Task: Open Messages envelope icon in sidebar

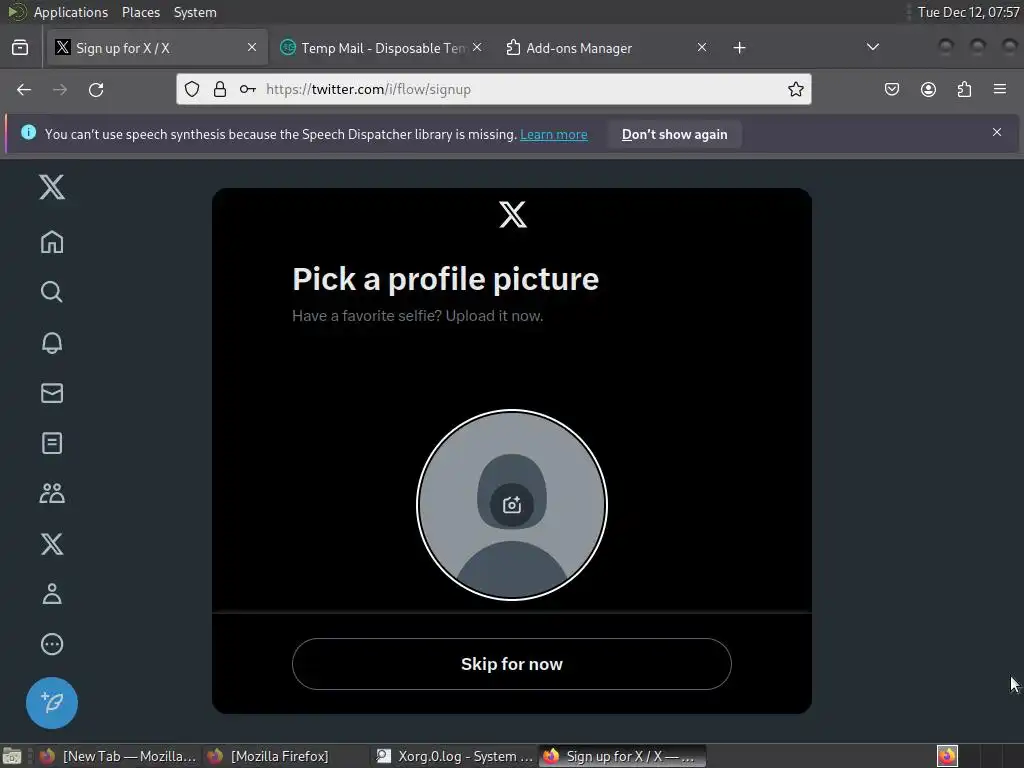Action: 52,392
